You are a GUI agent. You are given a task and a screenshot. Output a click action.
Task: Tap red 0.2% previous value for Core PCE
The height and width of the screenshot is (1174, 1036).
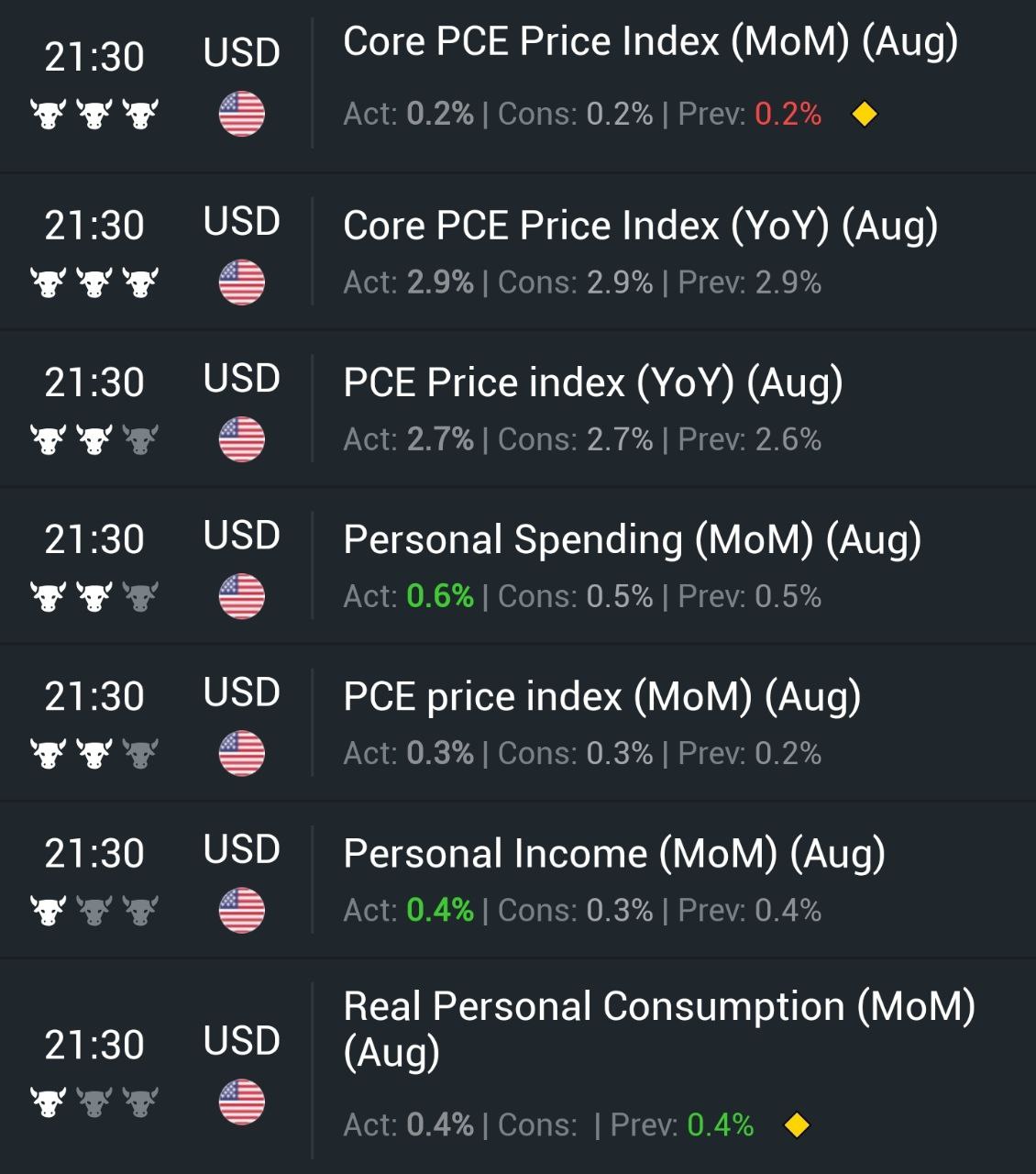click(x=788, y=115)
